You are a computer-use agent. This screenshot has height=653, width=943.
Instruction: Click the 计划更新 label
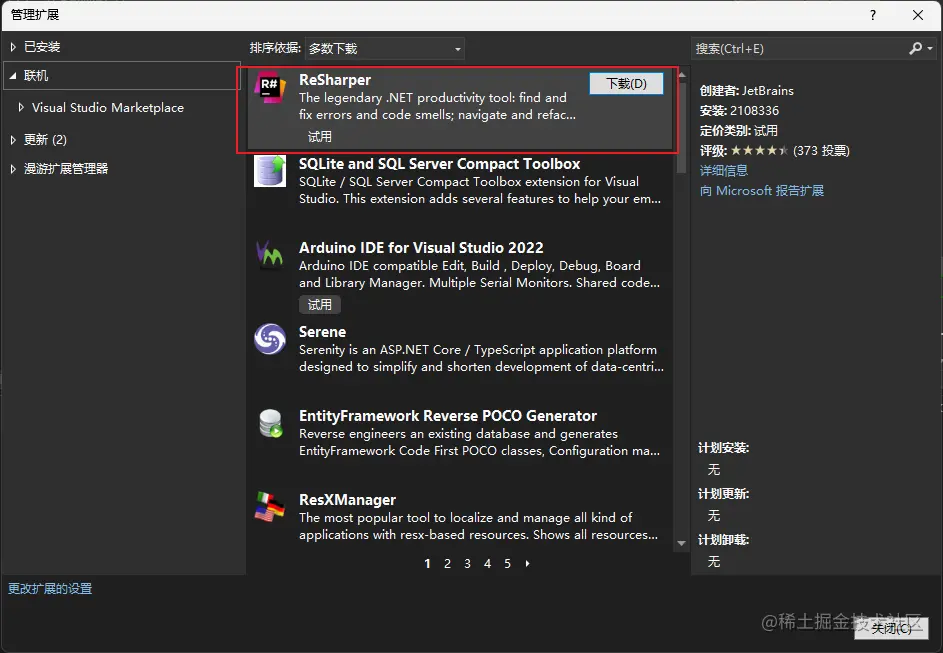coord(723,494)
